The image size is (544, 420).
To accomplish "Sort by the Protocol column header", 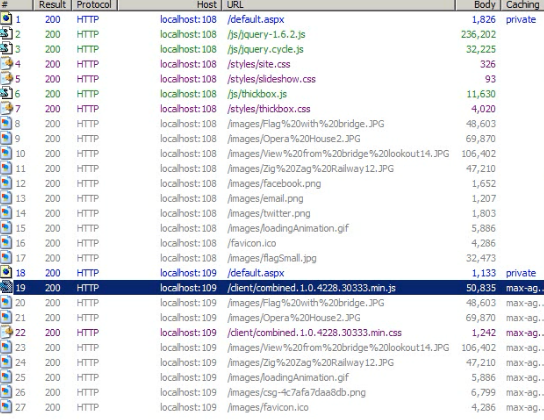I will pos(94,5).
